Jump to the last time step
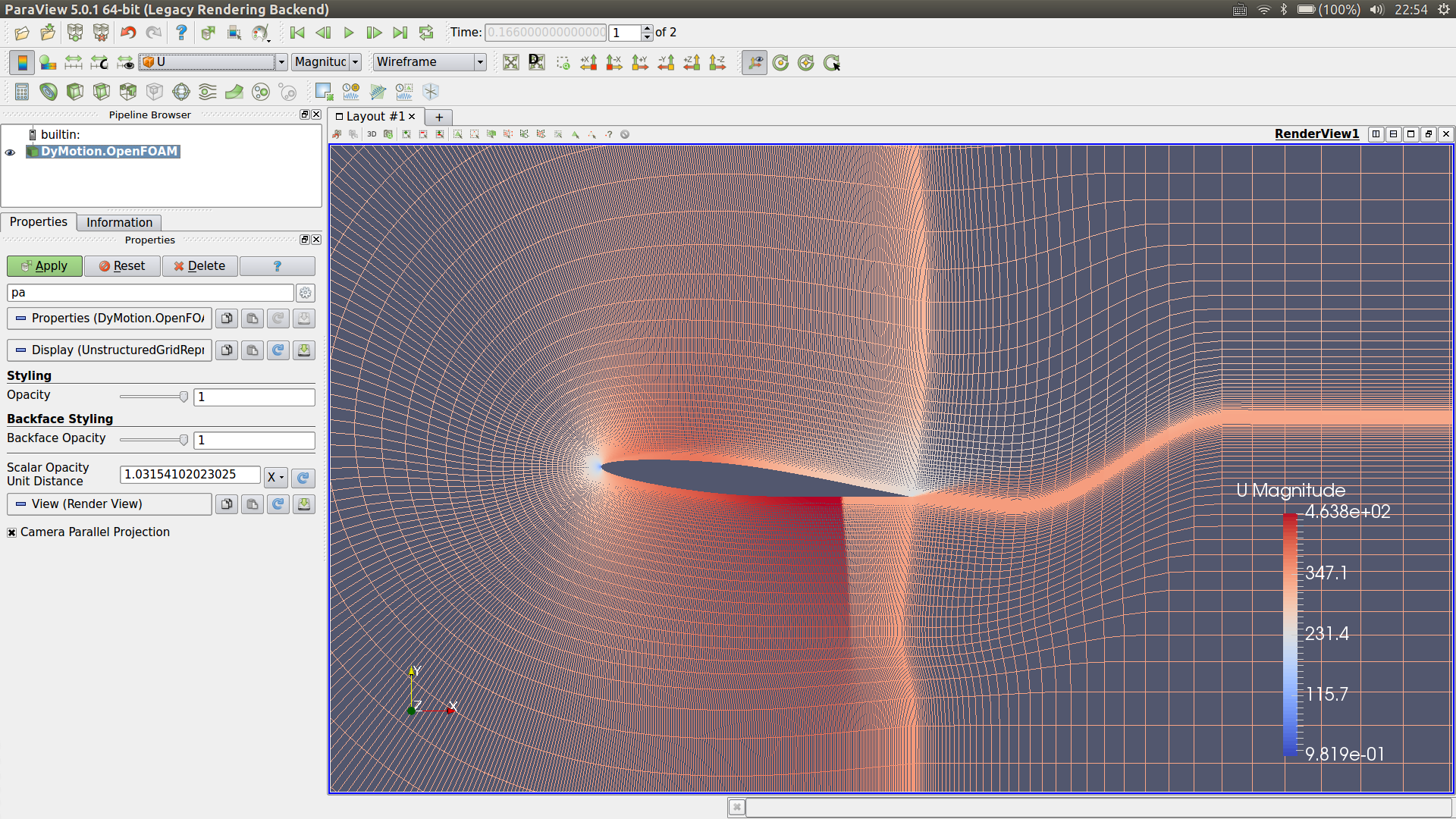 [400, 33]
